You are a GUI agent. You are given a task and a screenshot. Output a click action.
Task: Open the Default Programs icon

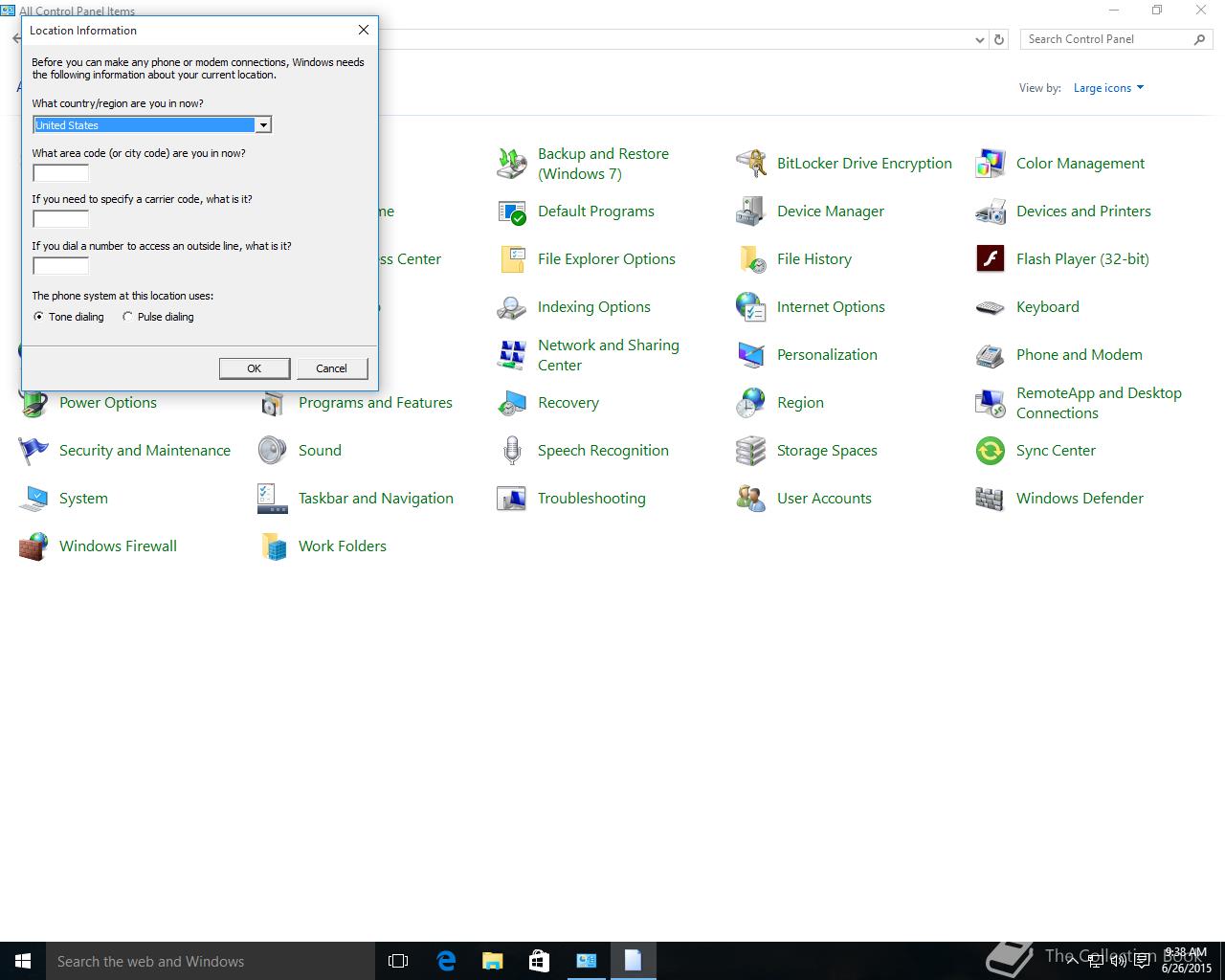click(512, 212)
